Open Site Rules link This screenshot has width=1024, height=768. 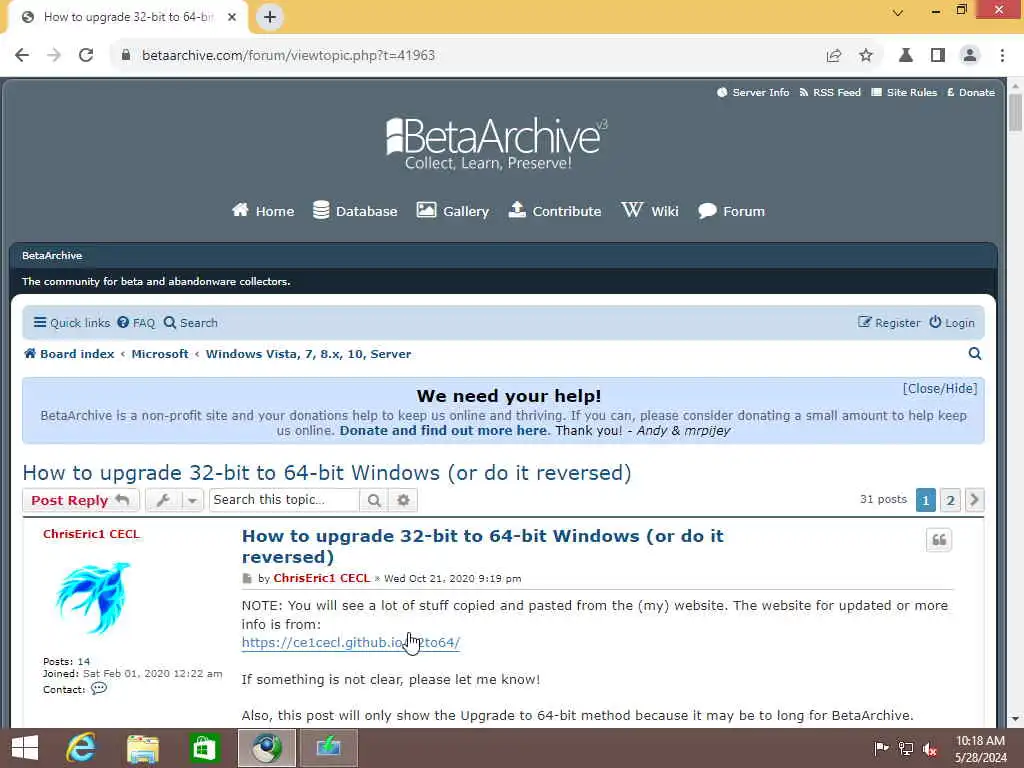904,93
